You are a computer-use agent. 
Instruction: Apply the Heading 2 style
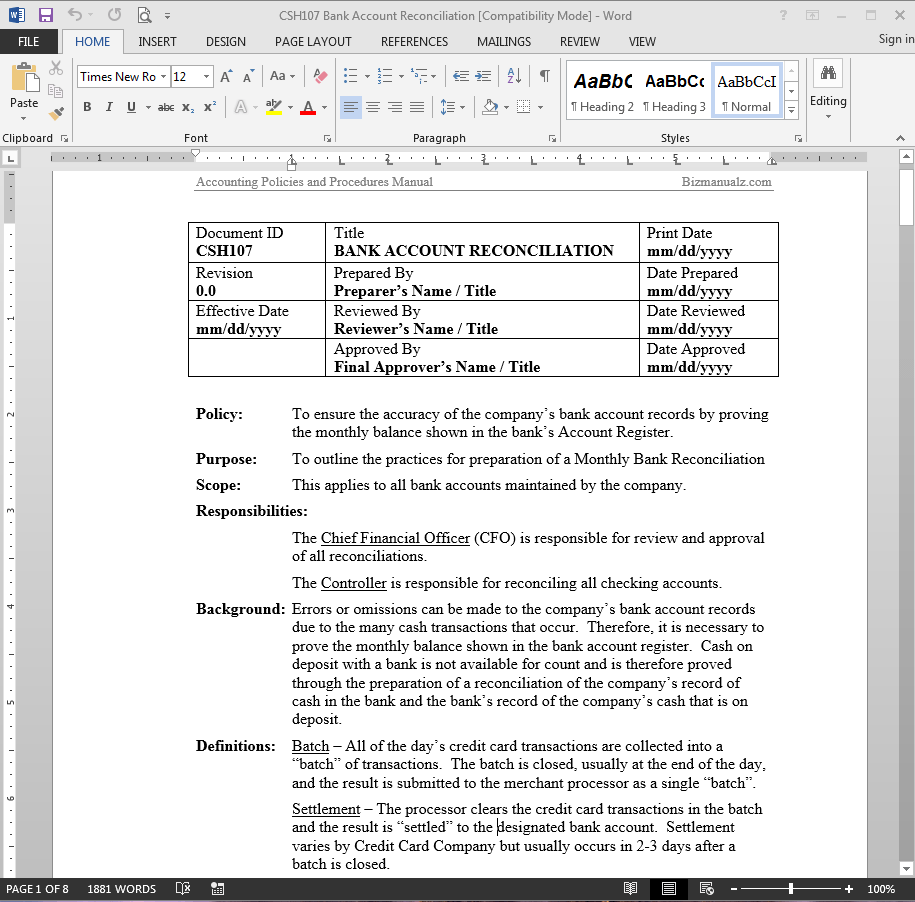point(602,90)
